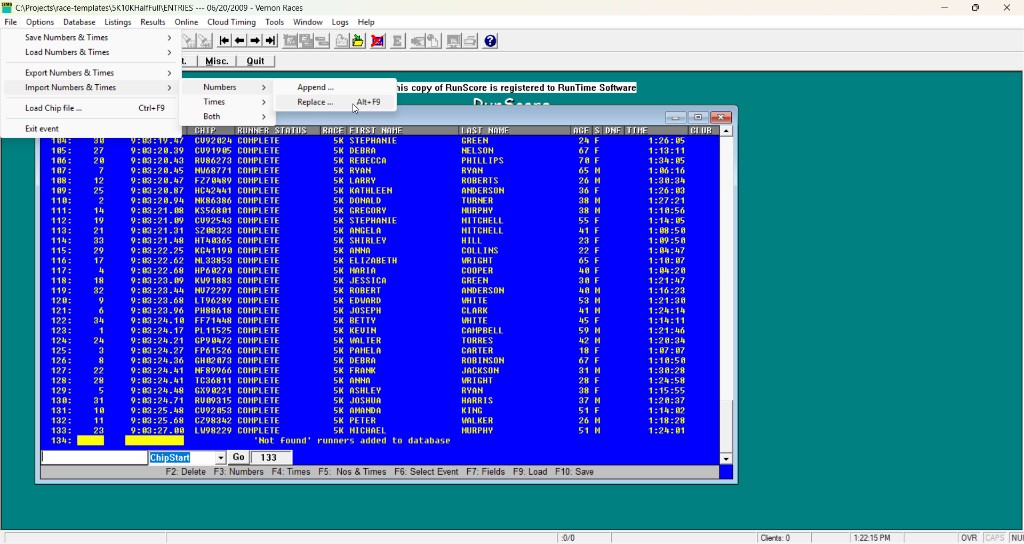Click the red X crossed-out toolbar icon

tap(377, 40)
